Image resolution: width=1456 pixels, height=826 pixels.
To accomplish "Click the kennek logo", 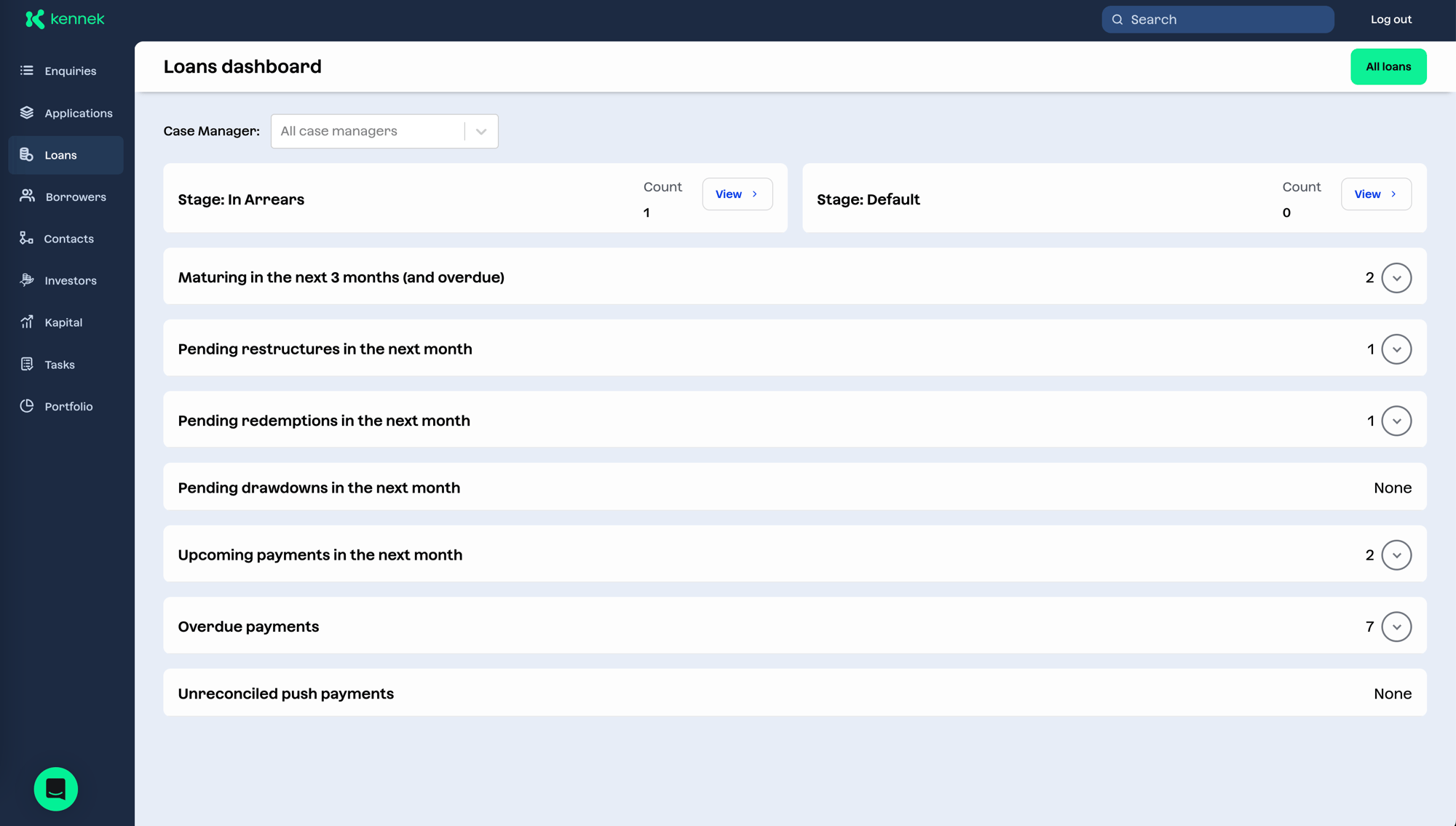I will click(x=65, y=19).
